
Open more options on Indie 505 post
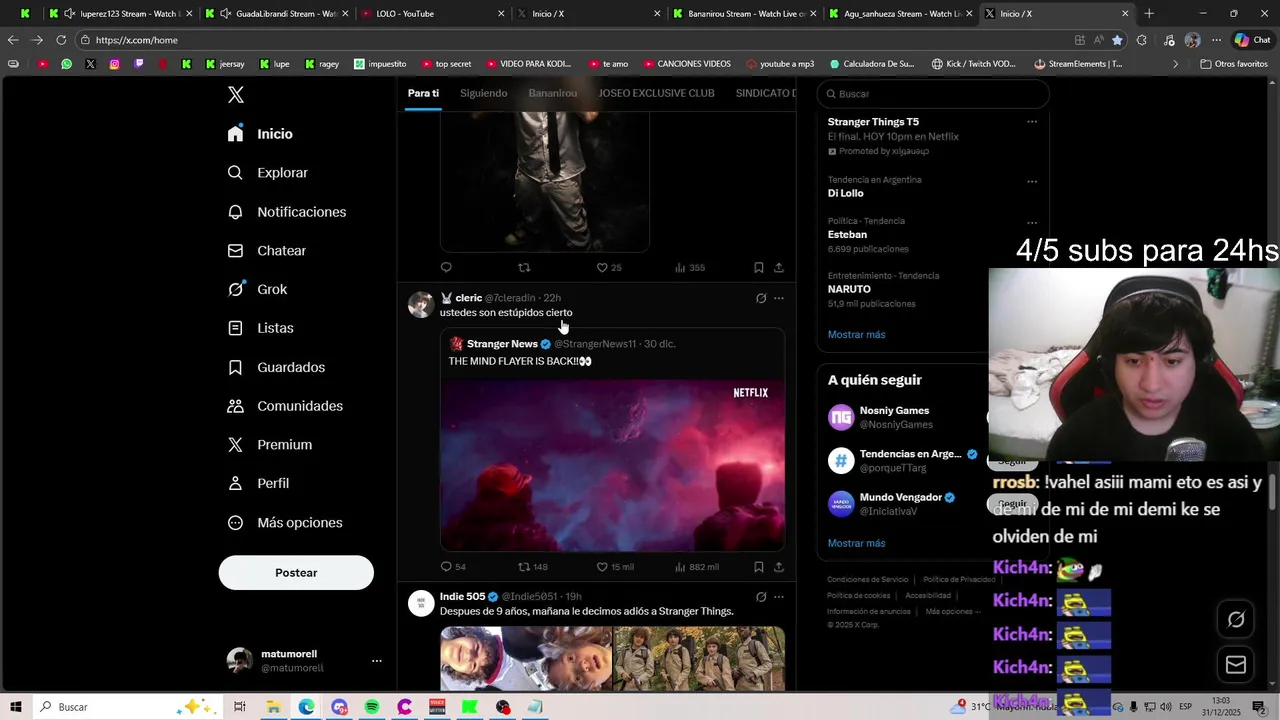pyautogui.click(x=779, y=597)
